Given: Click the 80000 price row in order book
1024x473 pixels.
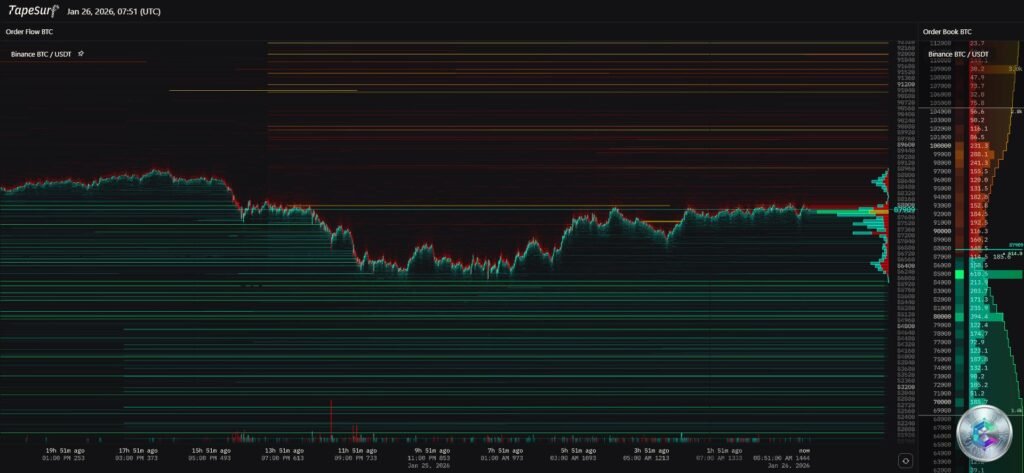Looking at the screenshot, I should [x=940, y=316].
